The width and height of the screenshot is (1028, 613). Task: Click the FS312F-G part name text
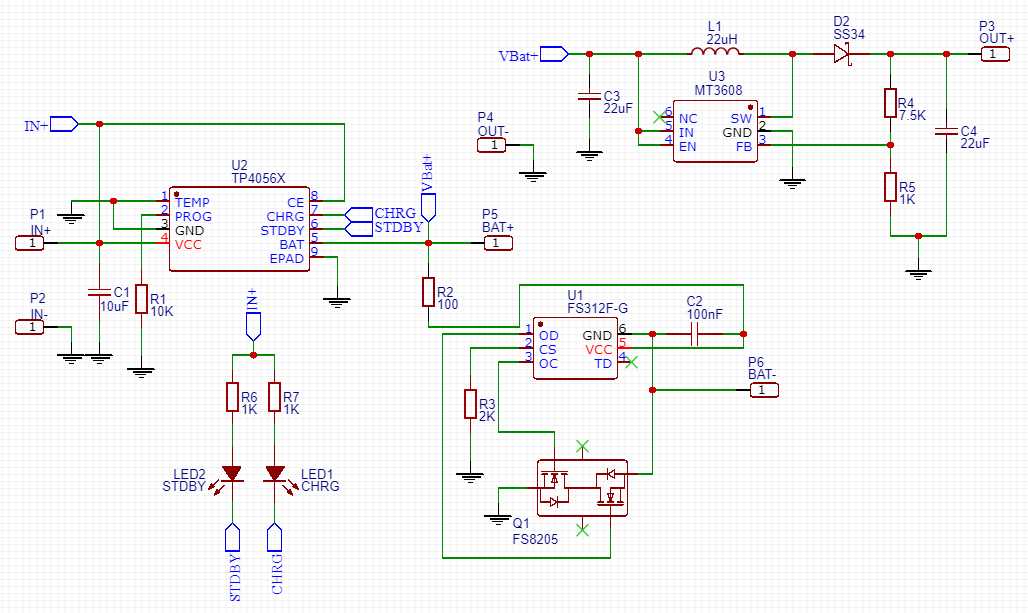[597, 307]
